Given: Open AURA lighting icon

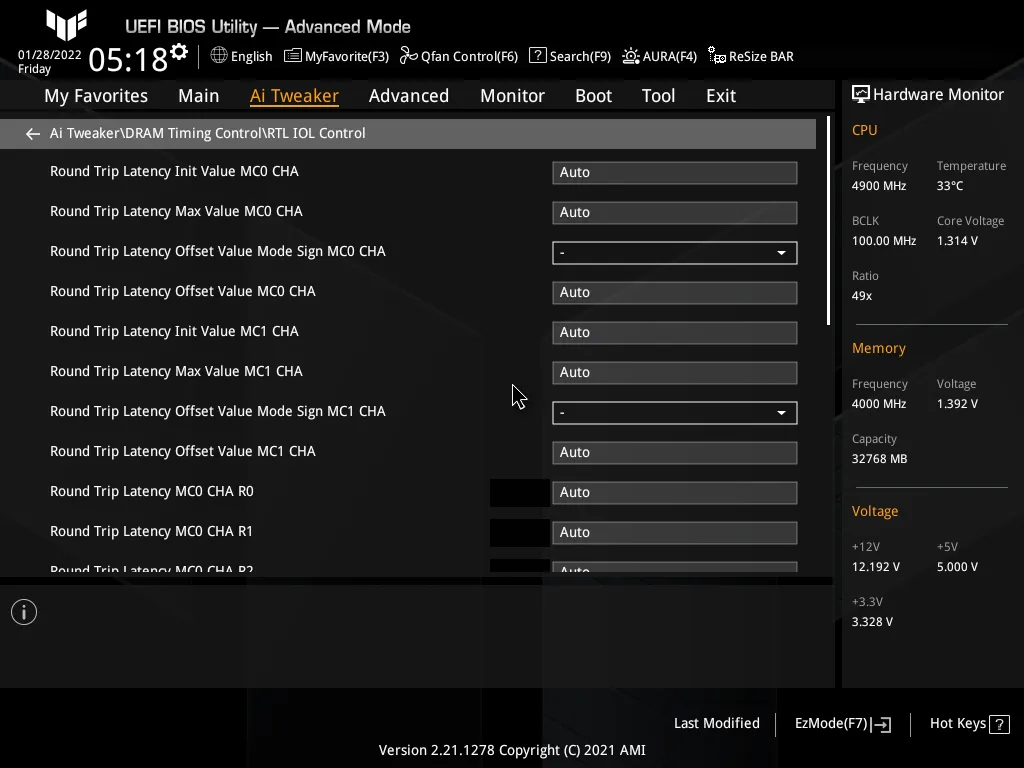Looking at the screenshot, I should [631, 56].
